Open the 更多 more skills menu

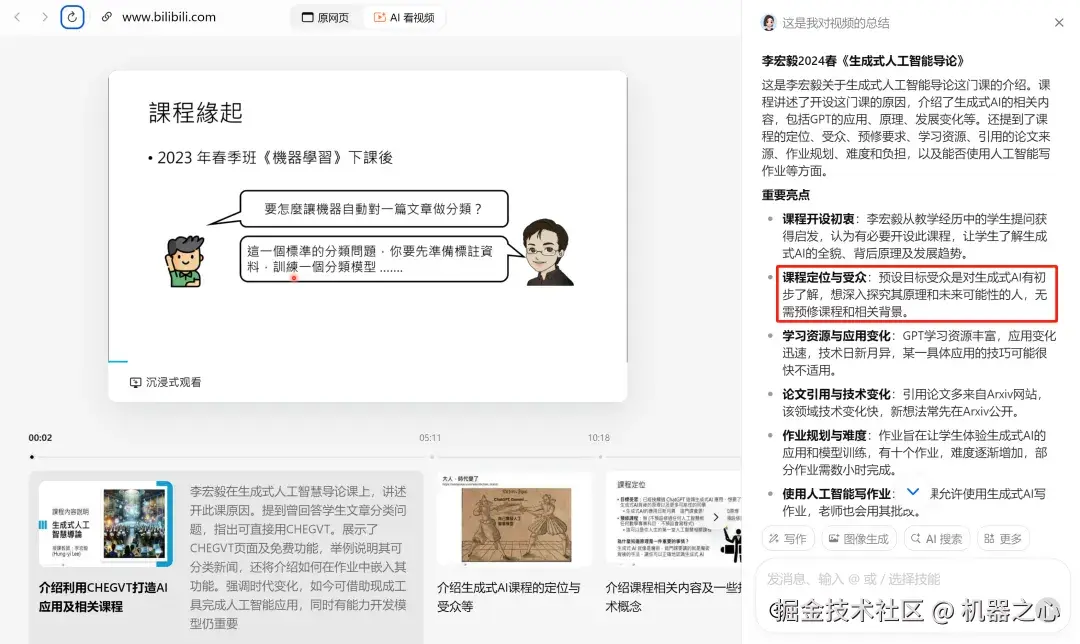(x=1003, y=538)
